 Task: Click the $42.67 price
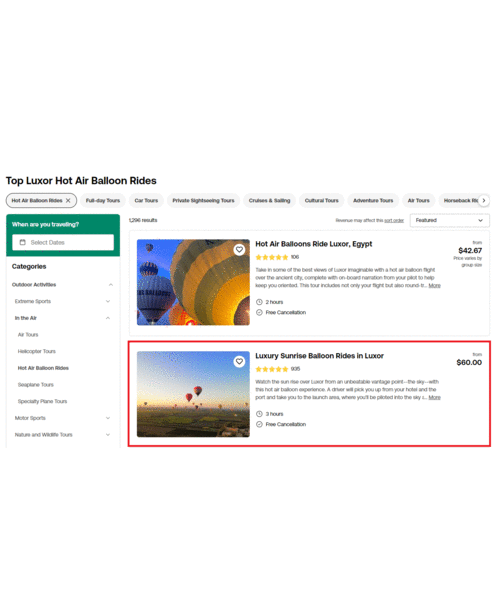470,251
